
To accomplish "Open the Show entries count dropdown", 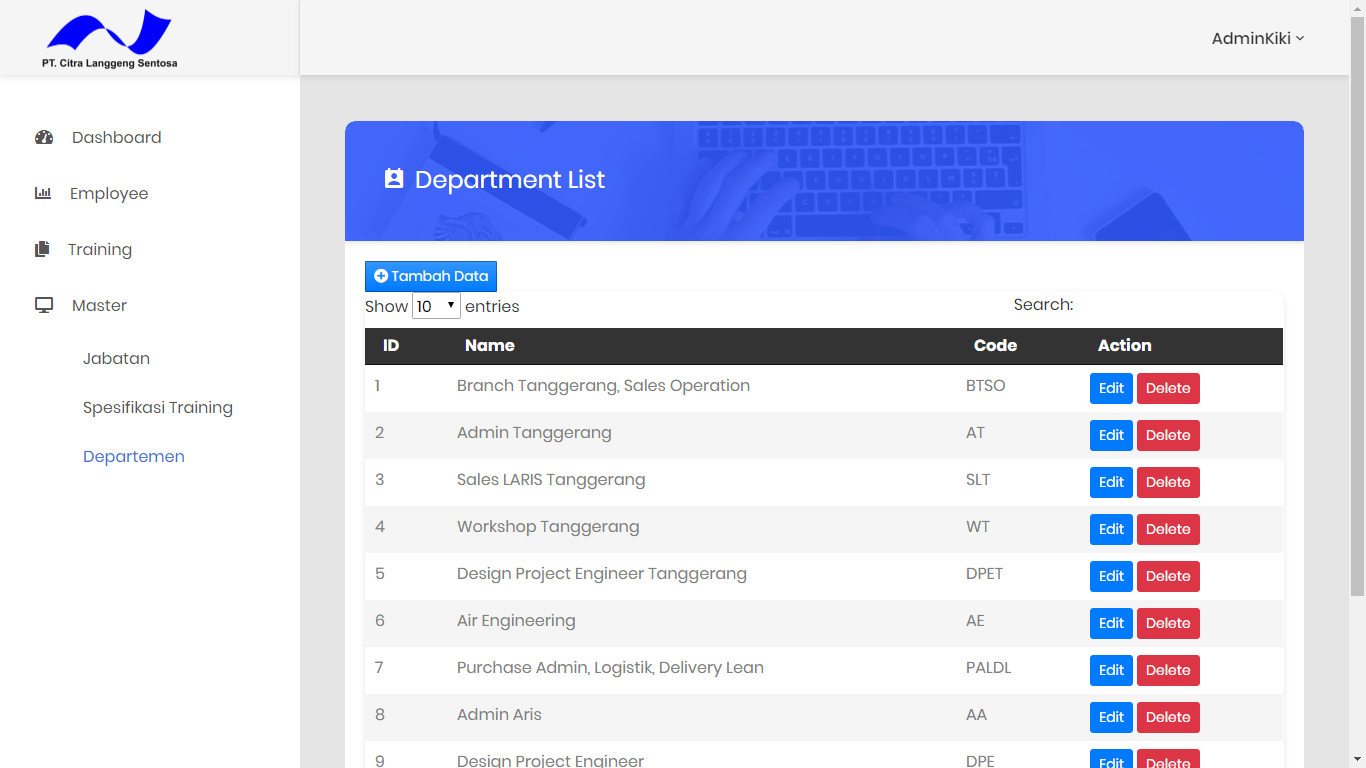I will [436, 306].
